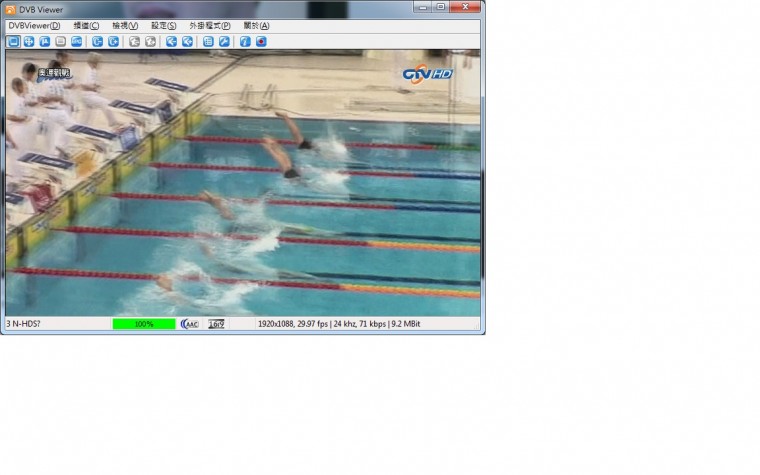Click the 16:9 aspect ratio indicator
The image size is (760, 475).
[x=216, y=324]
